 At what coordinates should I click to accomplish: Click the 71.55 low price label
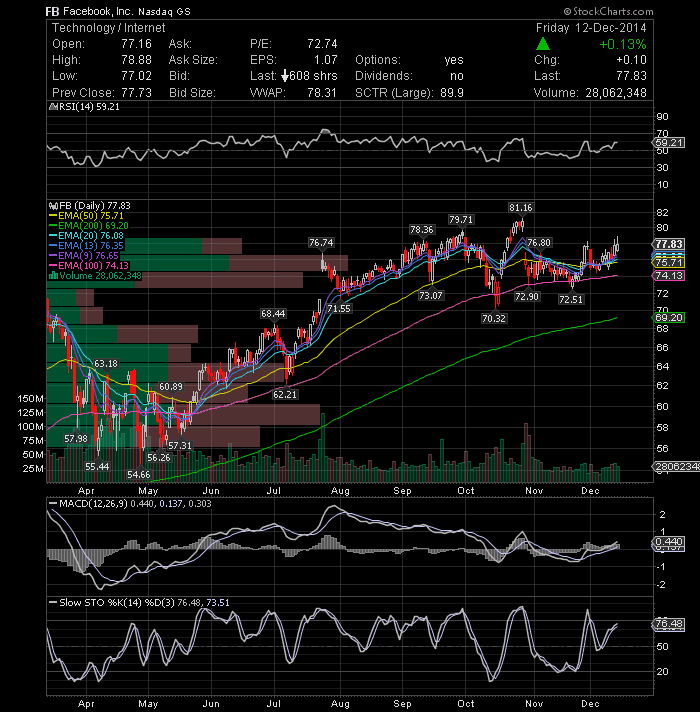coord(339,308)
